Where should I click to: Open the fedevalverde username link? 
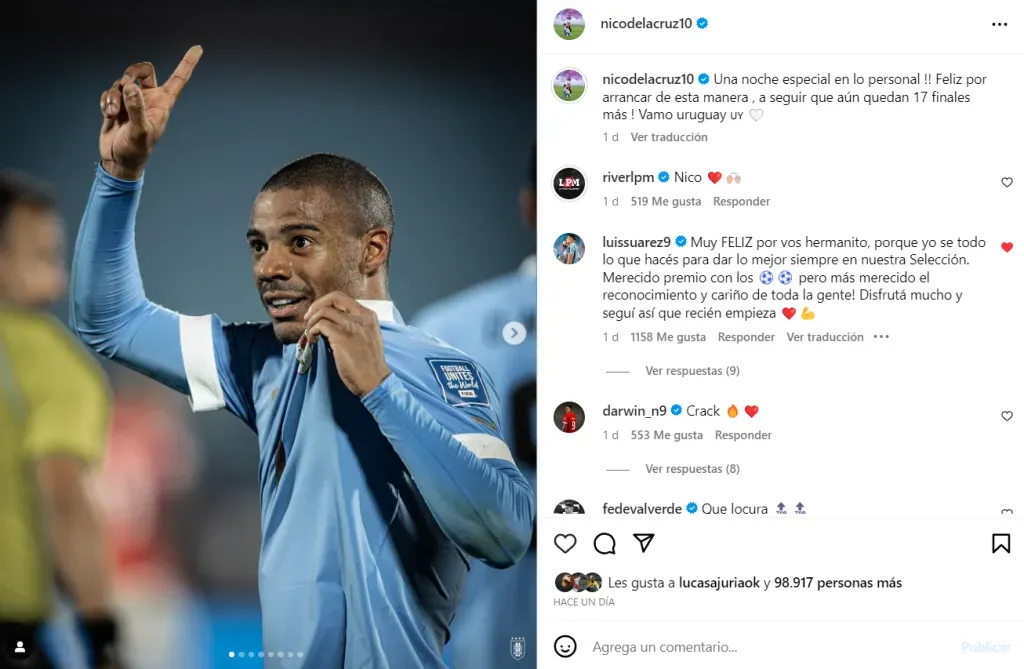tap(642, 508)
